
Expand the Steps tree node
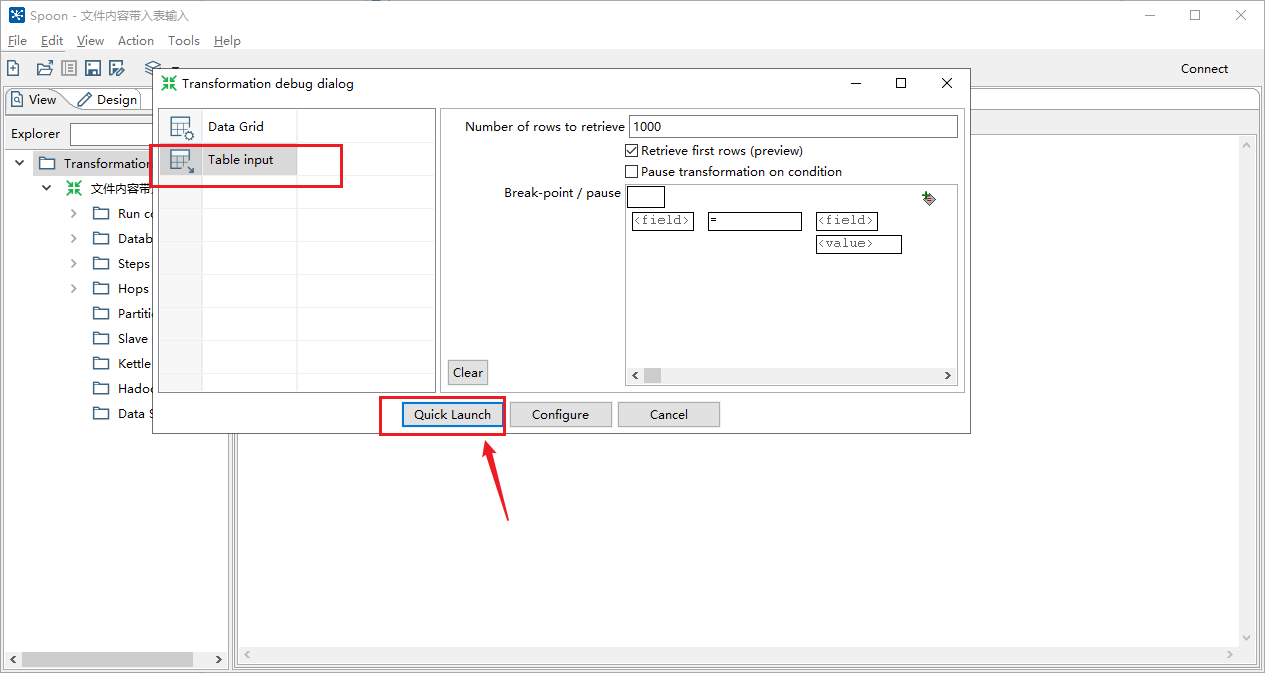pos(73,263)
